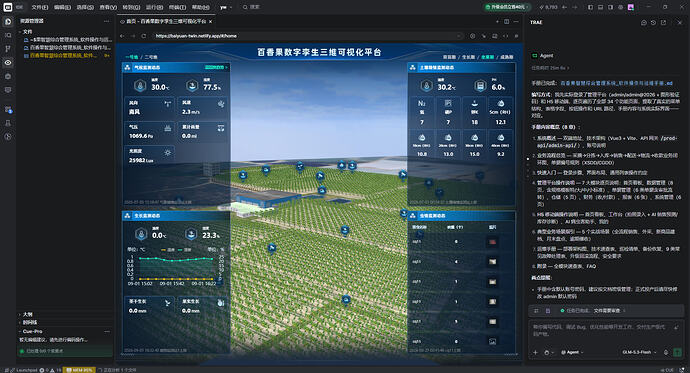Select the 成熟期 growth stage

pos(506,57)
